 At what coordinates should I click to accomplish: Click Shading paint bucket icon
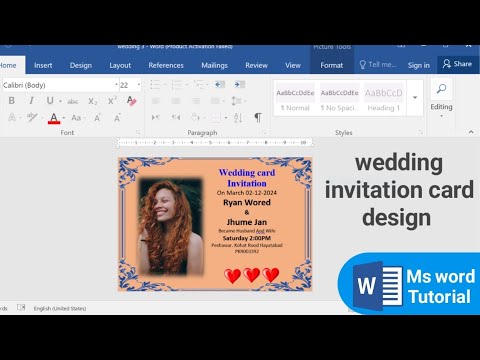pyautogui.click(x=195, y=117)
